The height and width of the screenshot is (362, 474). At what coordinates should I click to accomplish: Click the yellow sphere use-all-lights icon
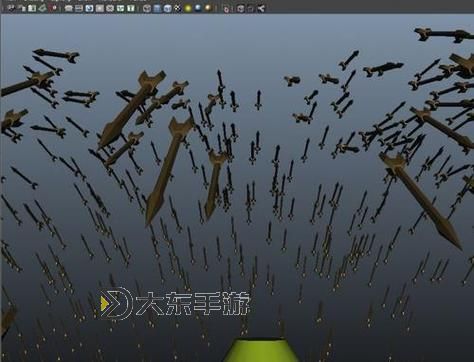pos(188,8)
